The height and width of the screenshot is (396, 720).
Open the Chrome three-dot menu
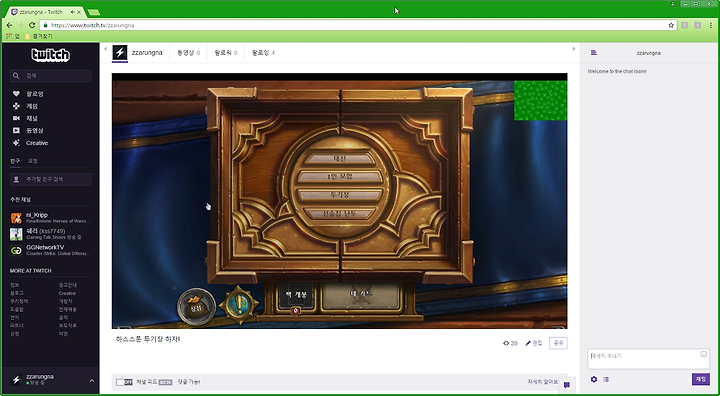pos(711,25)
